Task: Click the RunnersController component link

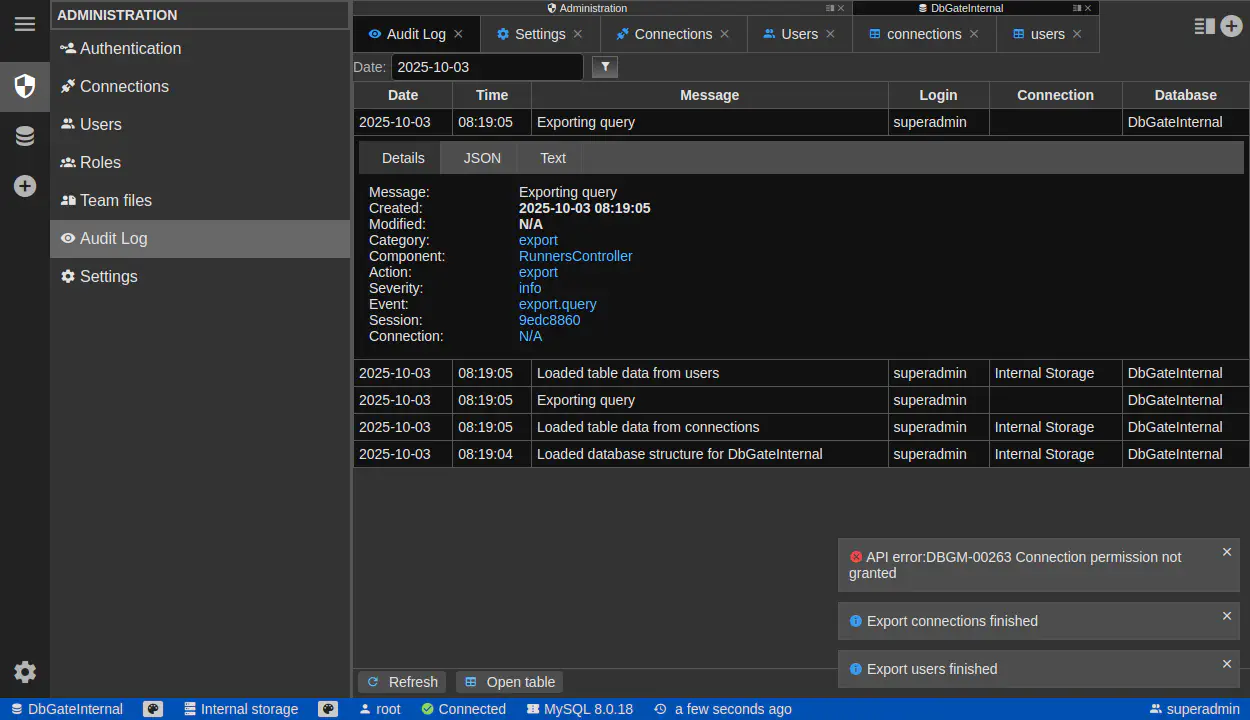Action: point(575,256)
